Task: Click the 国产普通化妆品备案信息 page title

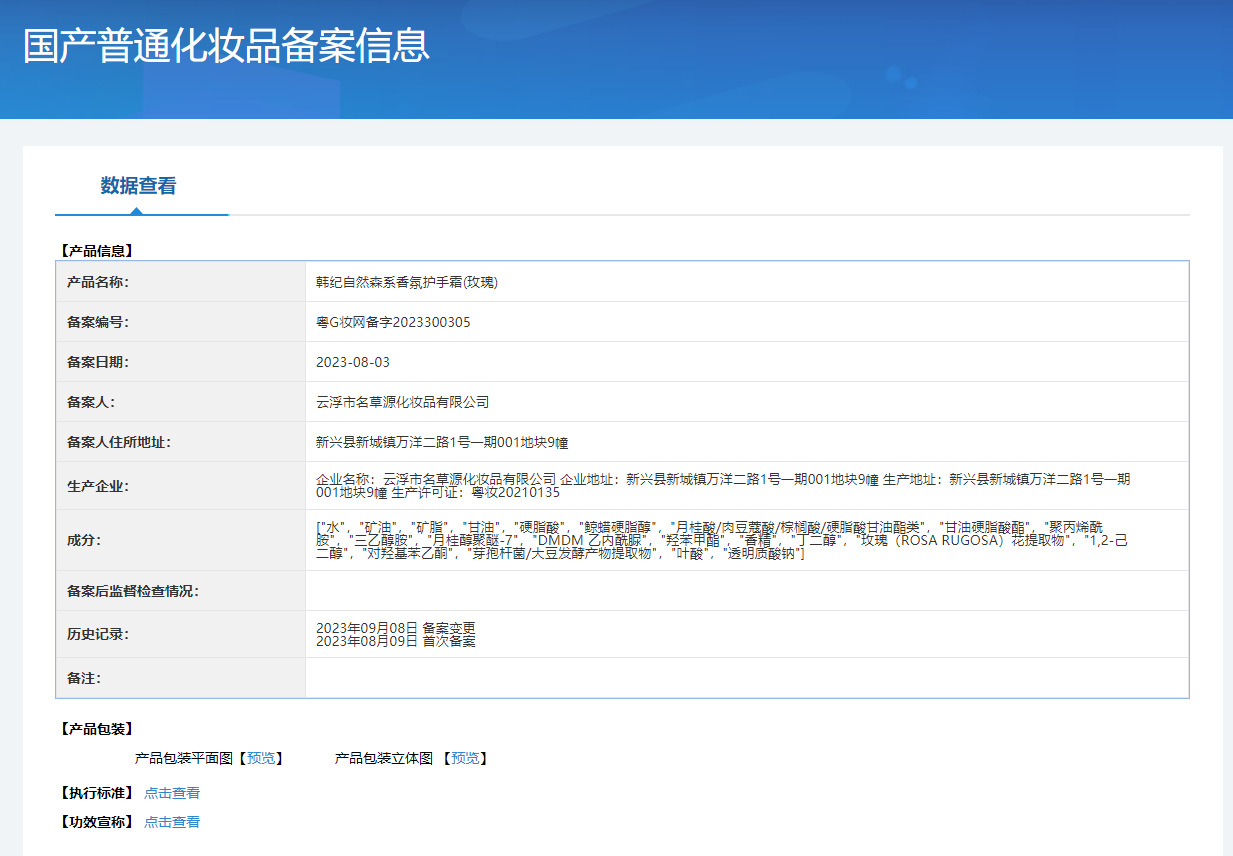Action: 226,47
